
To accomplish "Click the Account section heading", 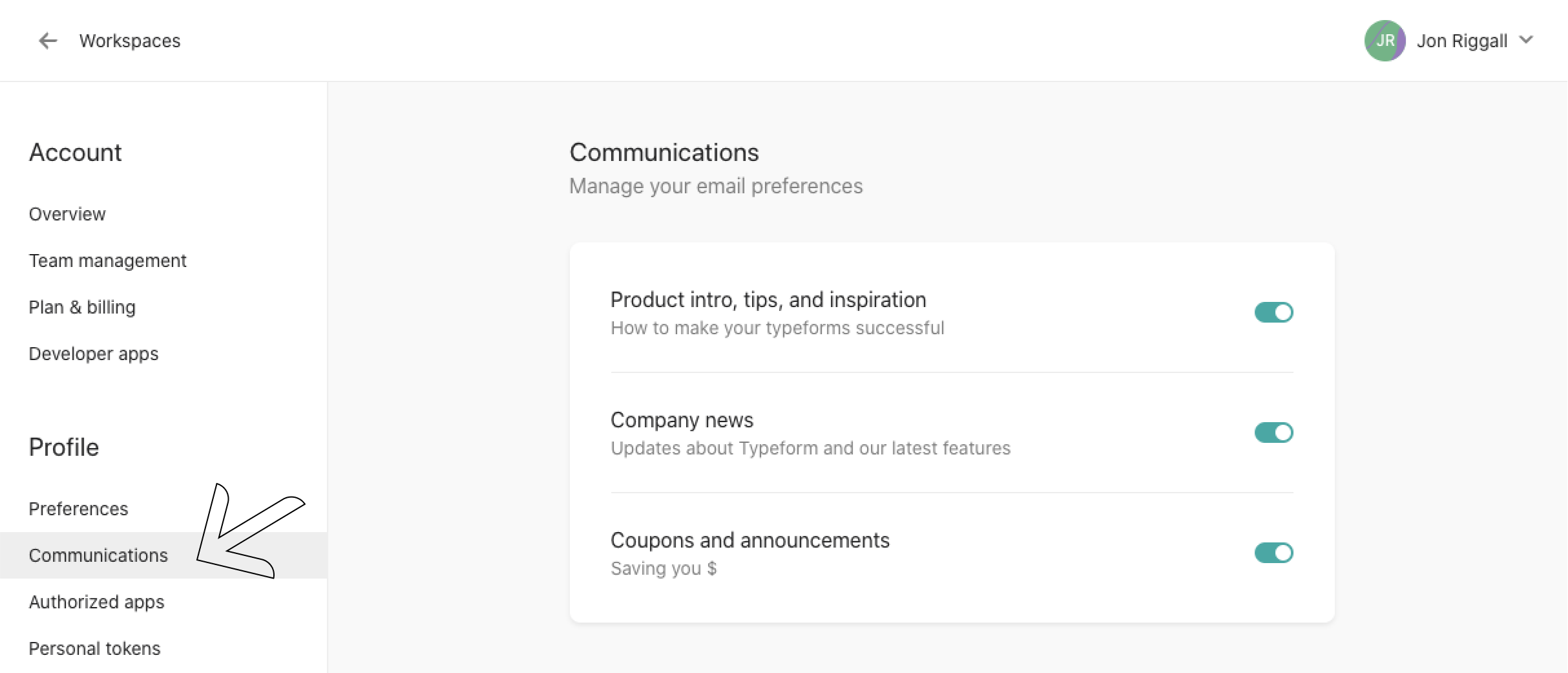I will pos(75,153).
